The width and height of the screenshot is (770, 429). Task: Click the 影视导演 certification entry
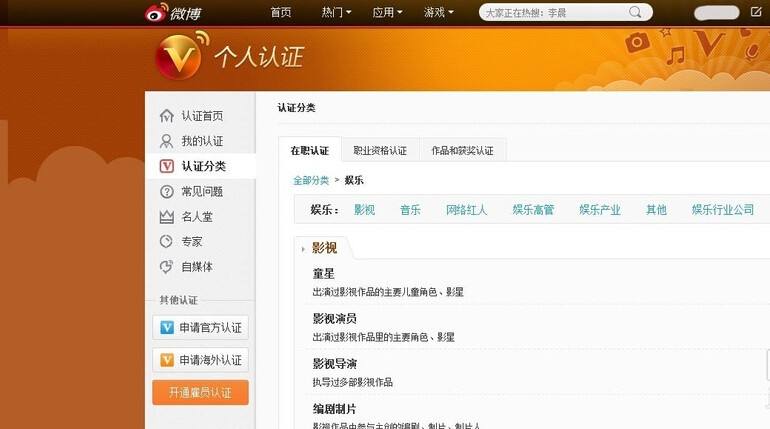(x=335, y=364)
